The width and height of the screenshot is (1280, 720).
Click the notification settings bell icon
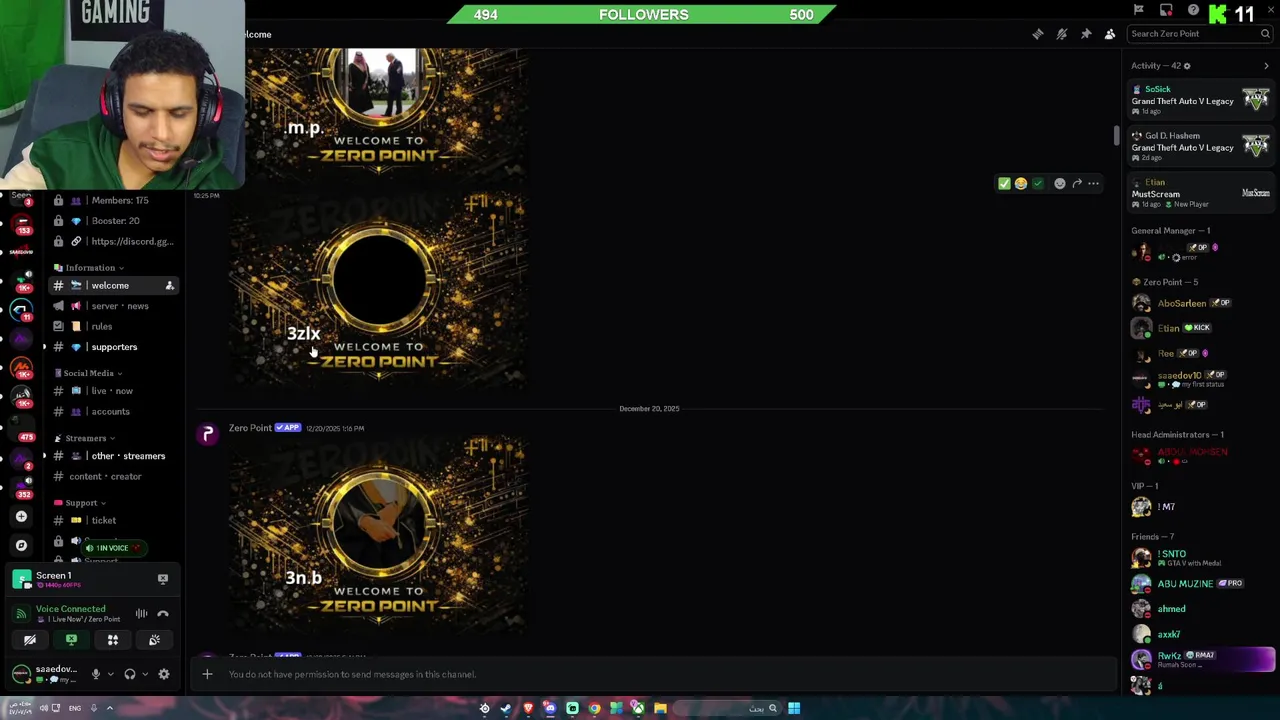click(x=1062, y=34)
